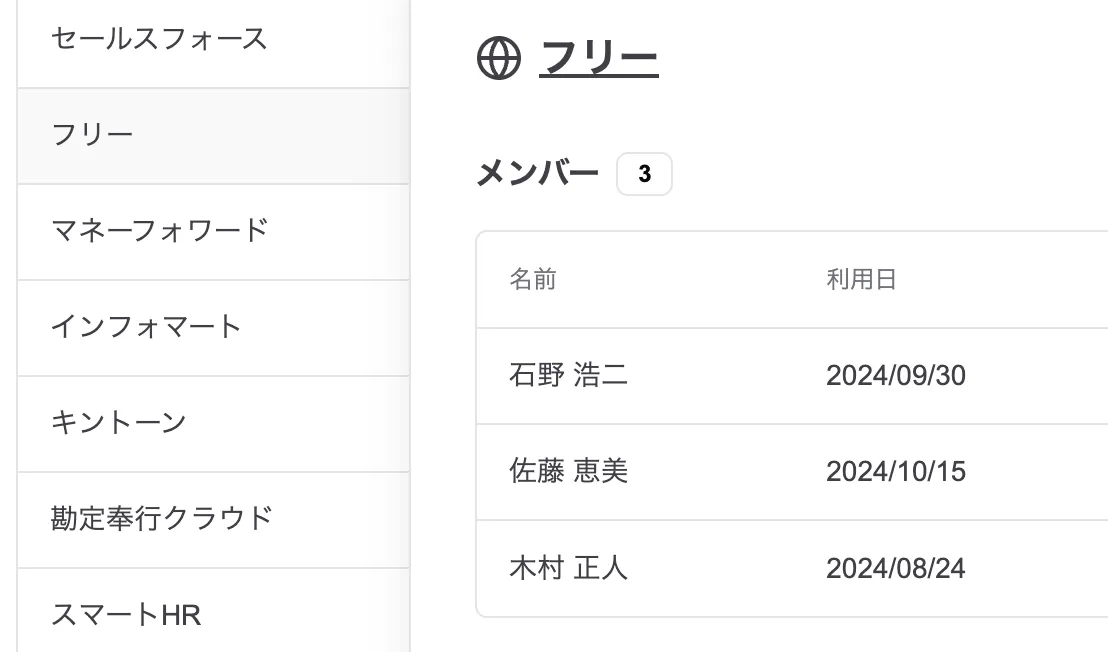The width and height of the screenshot is (1108, 652).
Task: Click the メンバー section heading
Action: (537, 172)
